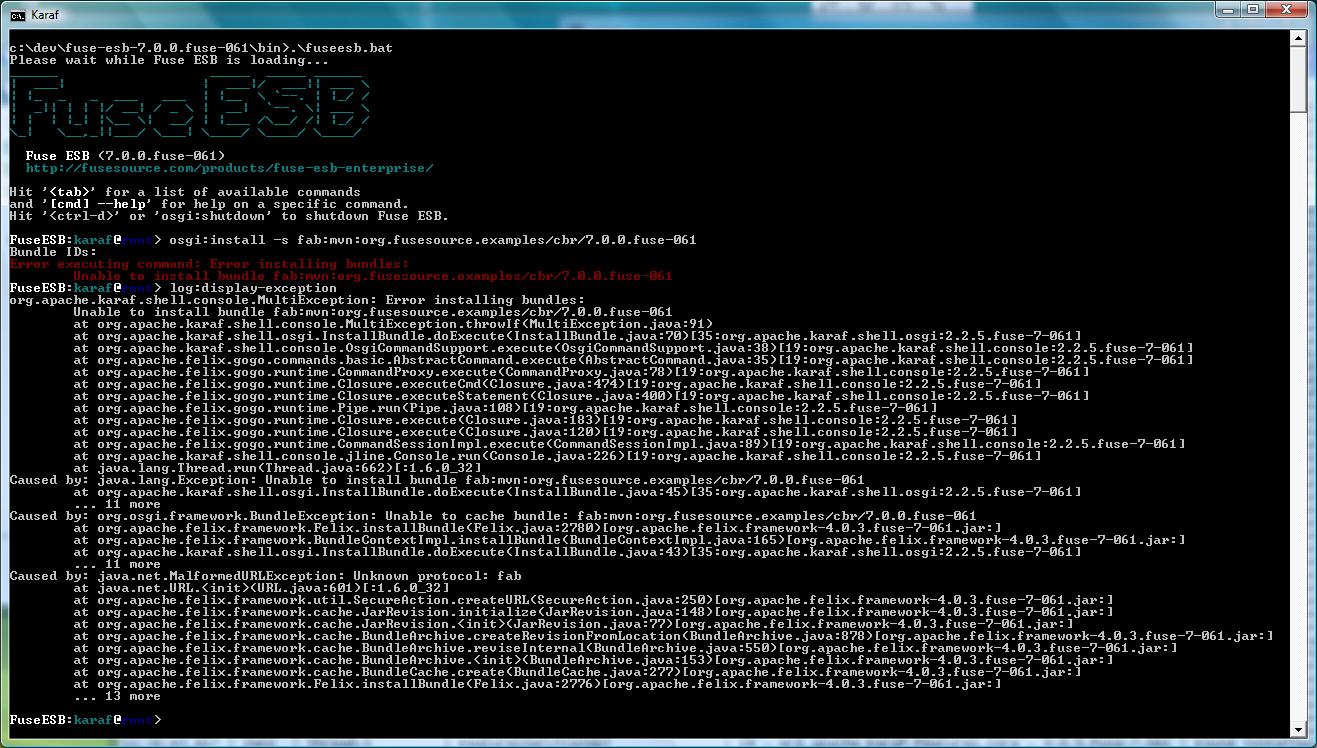Screen dimensions: 1317x748
Task: Click the 'MalformedURLException: Unknown protocol: fab' line
Action: pos(265,576)
